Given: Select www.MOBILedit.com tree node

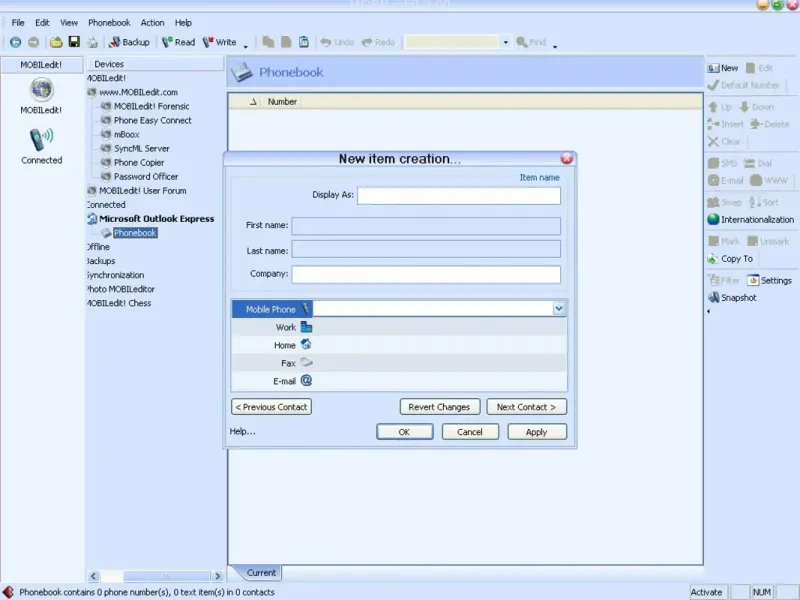Looking at the screenshot, I should [x=138, y=92].
